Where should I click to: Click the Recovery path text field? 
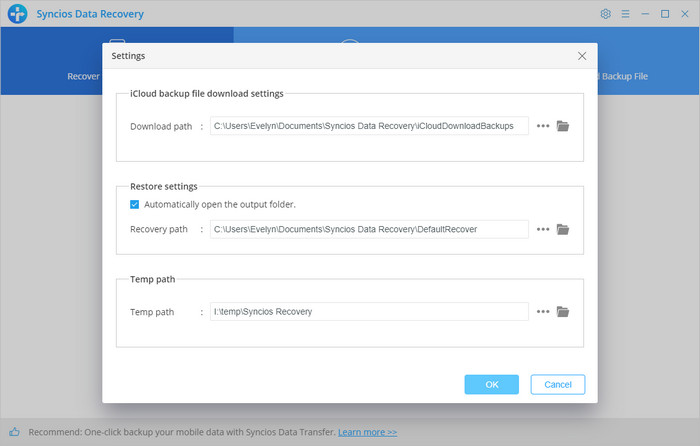pyautogui.click(x=369, y=229)
